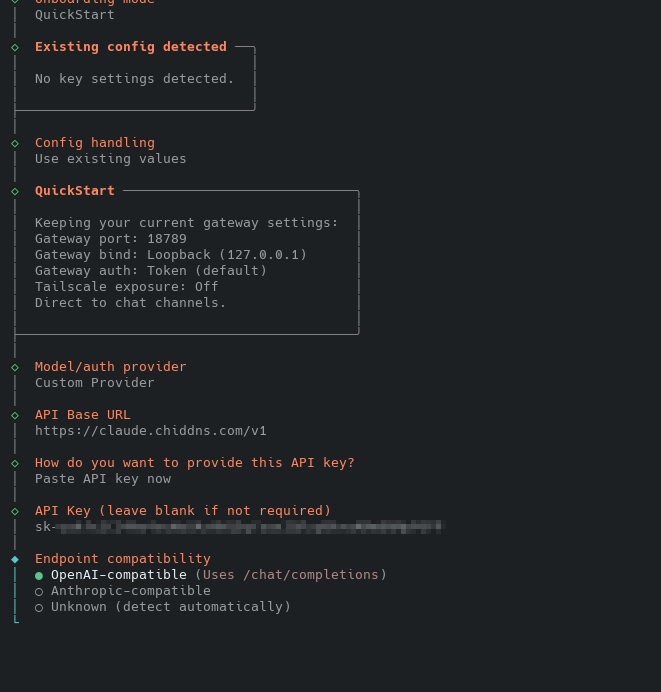This screenshot has height=692, width=661.
Task: Click the Custom Provider value text
Action: [94, 383]
